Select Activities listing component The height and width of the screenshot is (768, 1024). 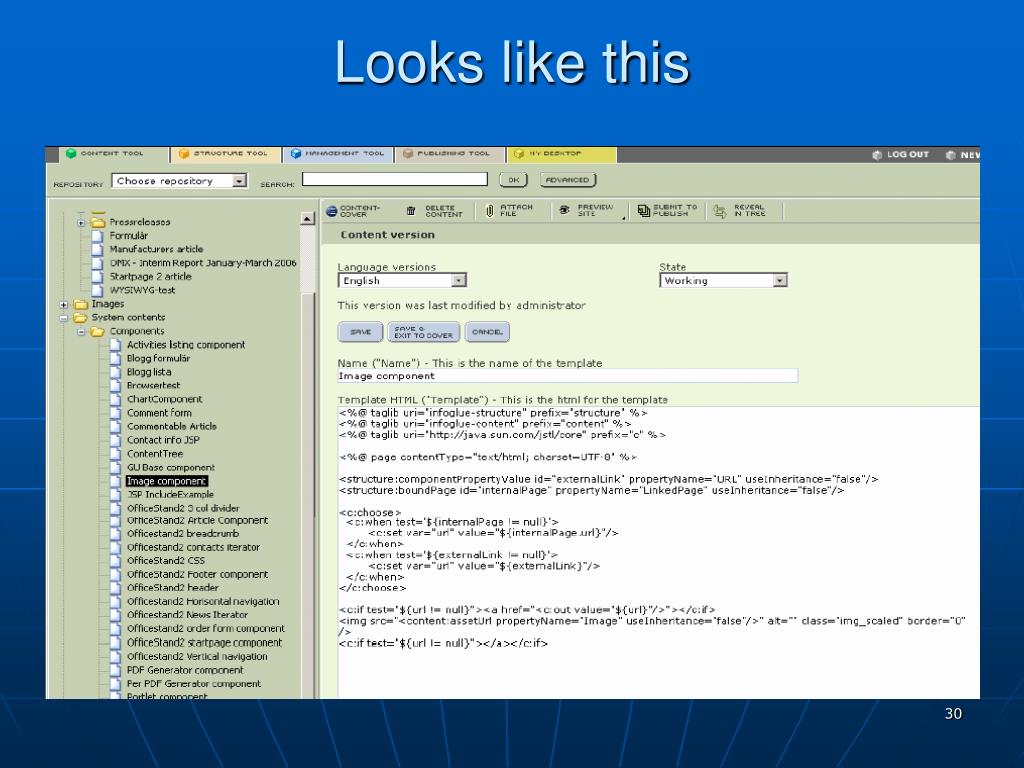[186, 345]
